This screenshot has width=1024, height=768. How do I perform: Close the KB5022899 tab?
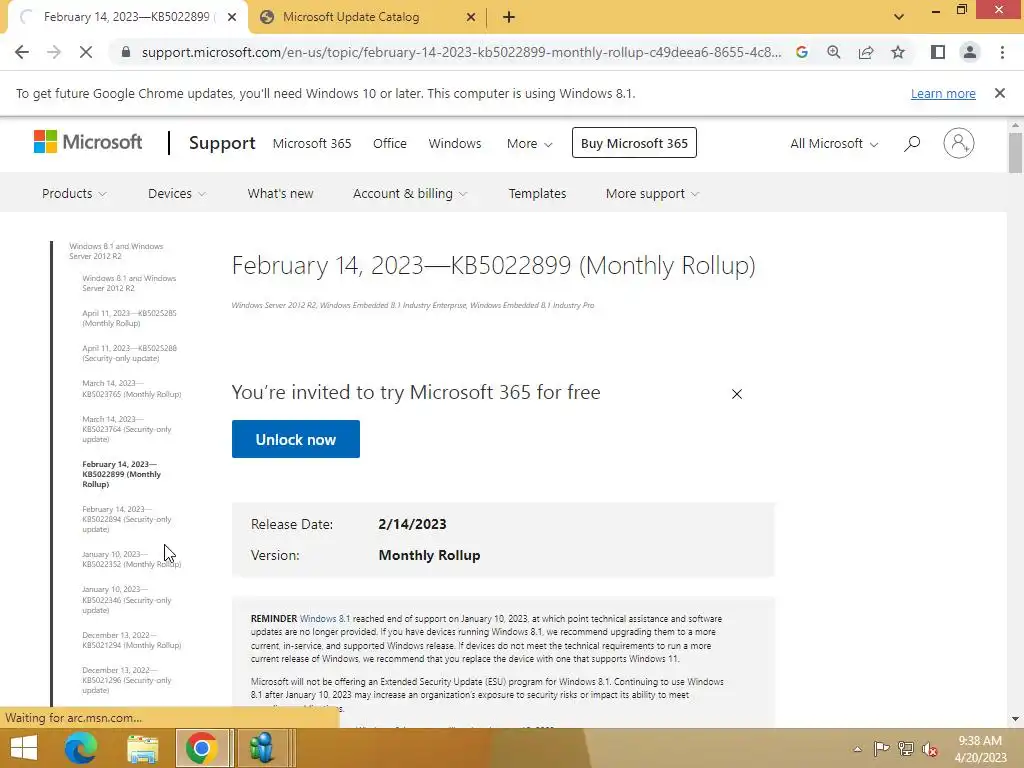pyautogui.click(x=232, y=17)
